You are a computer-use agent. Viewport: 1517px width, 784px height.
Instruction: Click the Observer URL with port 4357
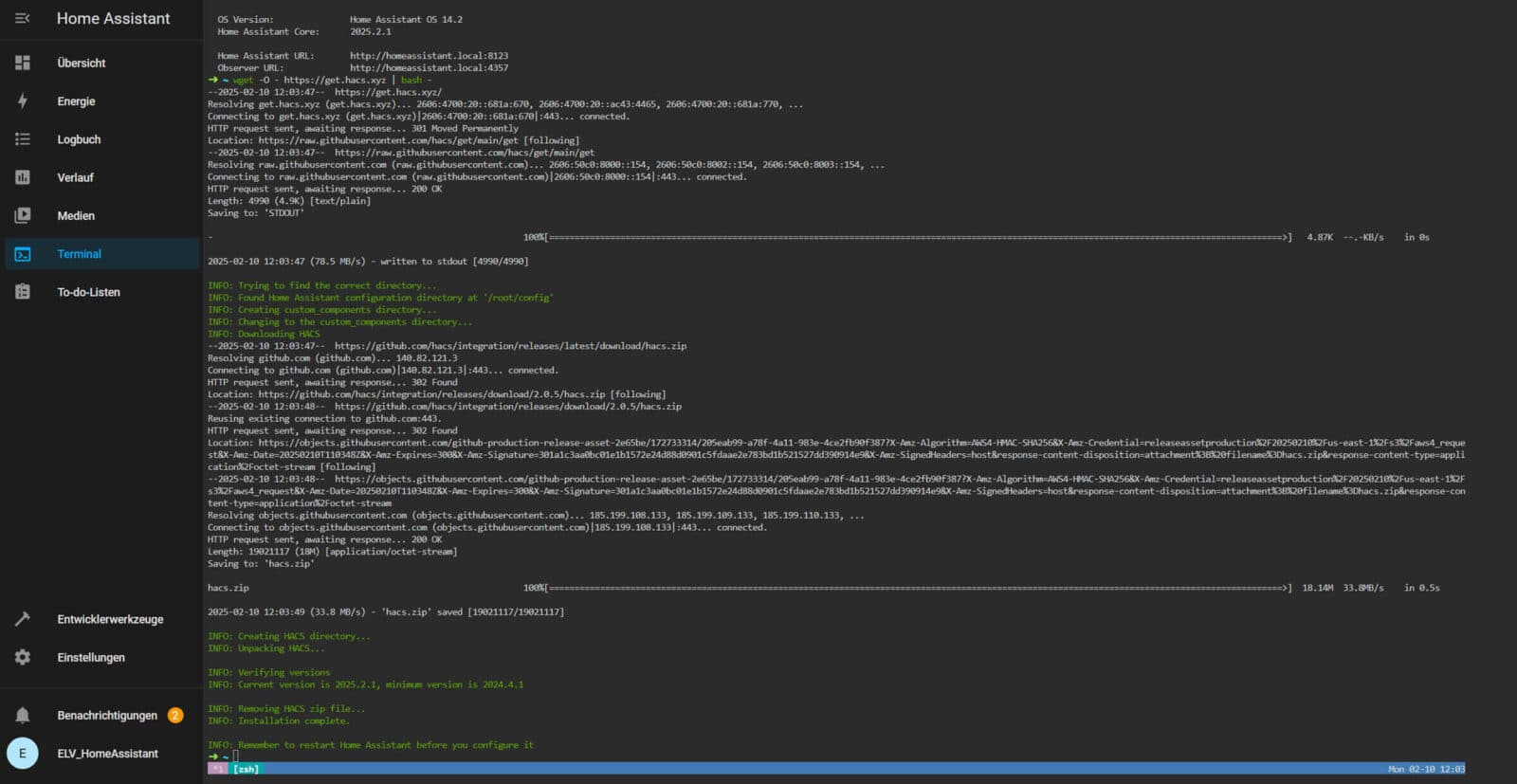click(429, 68)
